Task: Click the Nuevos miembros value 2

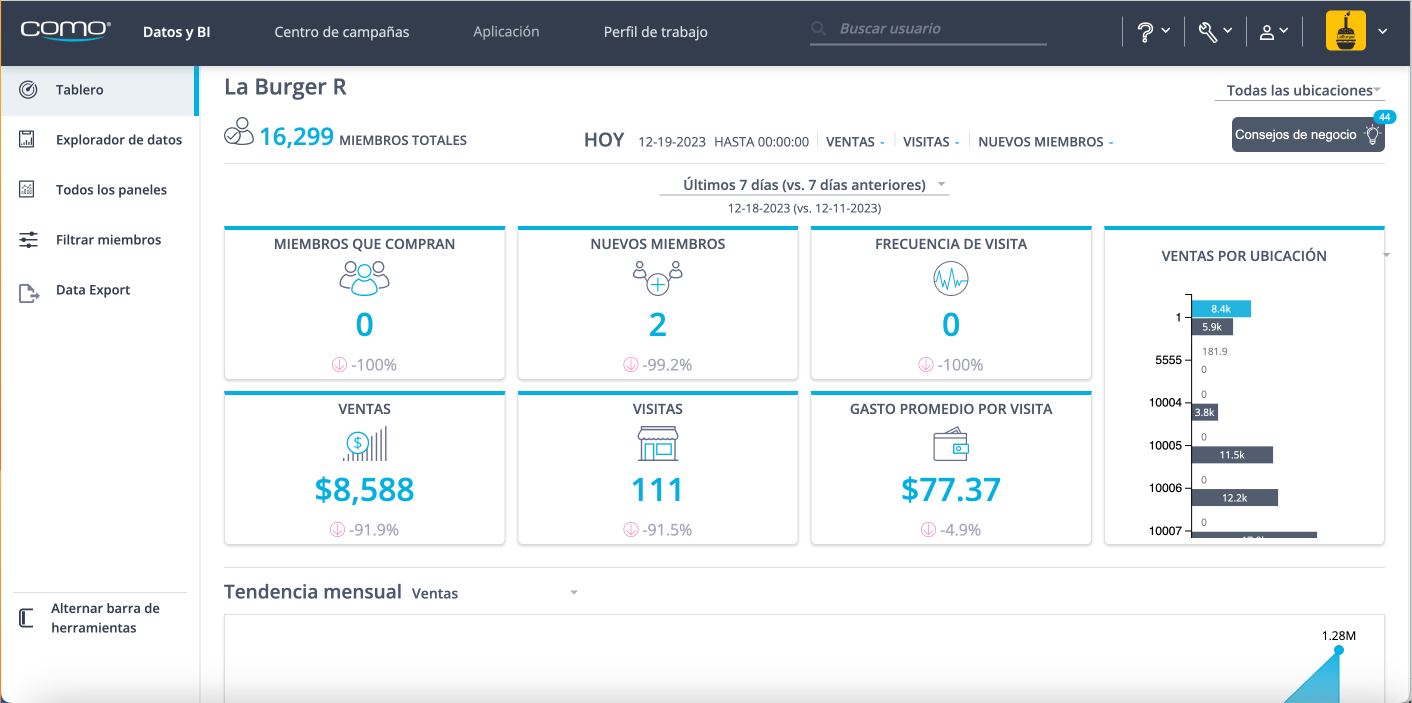Action: coord(657,325)
